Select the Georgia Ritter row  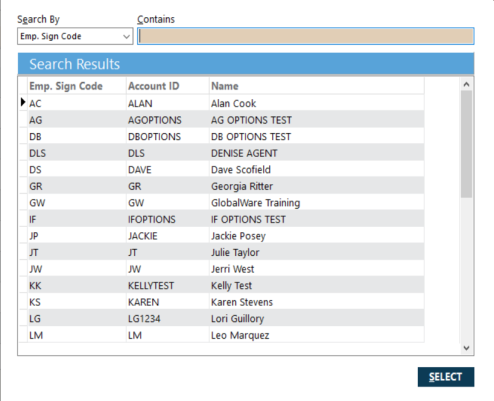coord(222,186)
